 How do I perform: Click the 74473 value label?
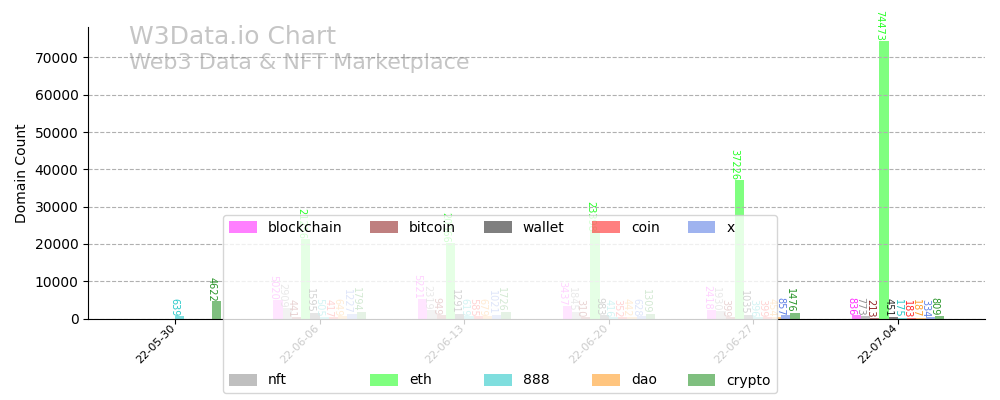[880, 26]
